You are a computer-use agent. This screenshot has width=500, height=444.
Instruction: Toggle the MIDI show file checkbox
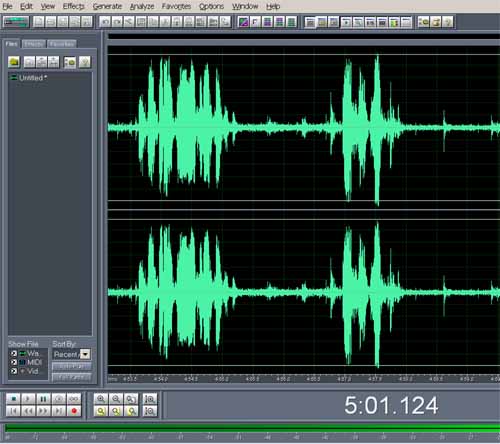click(x=14, y=362)
